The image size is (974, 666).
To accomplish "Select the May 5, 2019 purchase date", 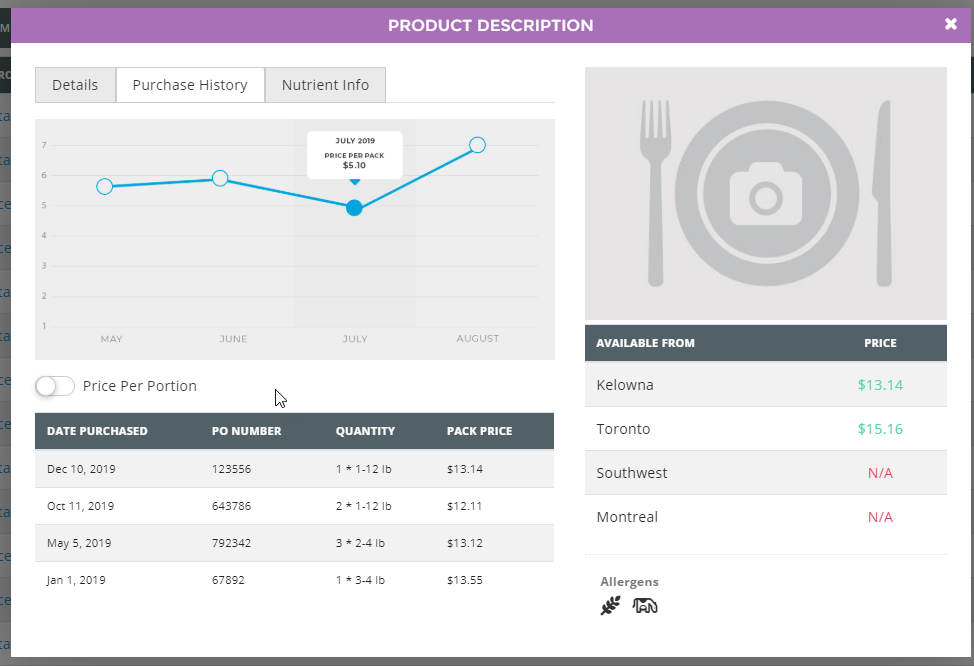I will point(79,543).
